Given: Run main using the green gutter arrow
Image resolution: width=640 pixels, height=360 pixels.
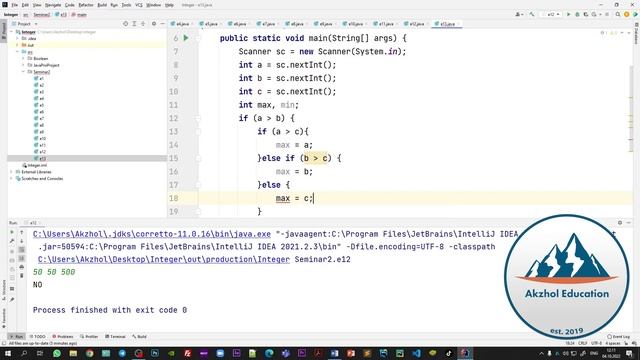Looking at the screenshot, I should coord(186,38).
